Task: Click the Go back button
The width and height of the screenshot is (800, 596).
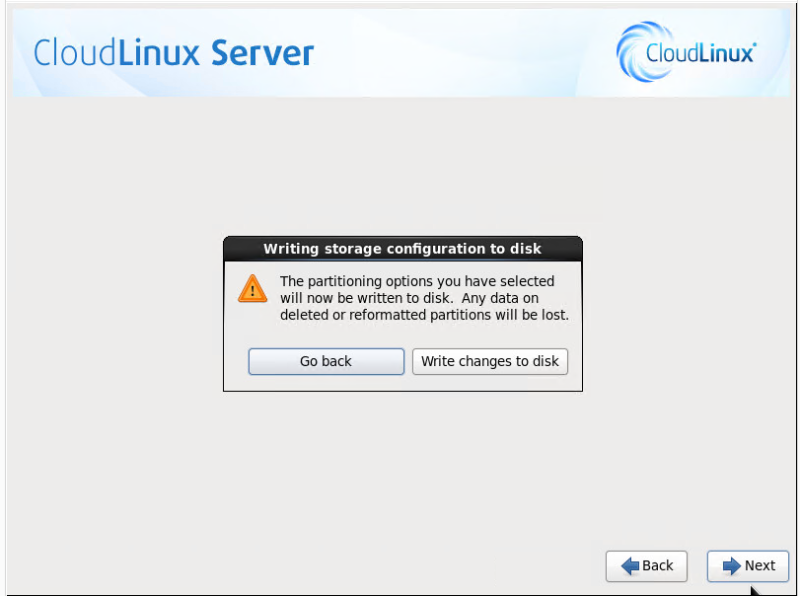Action: tap(326, 361)
